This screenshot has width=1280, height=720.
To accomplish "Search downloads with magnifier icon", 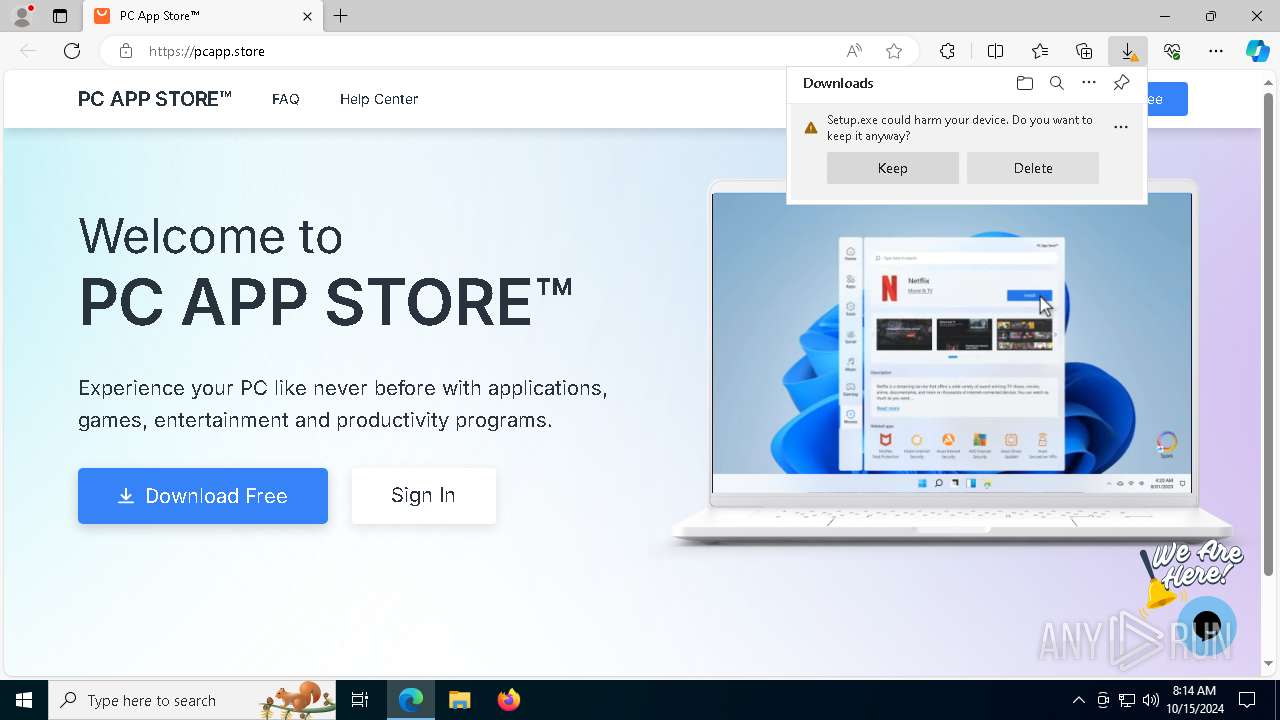I will 1057,83.
